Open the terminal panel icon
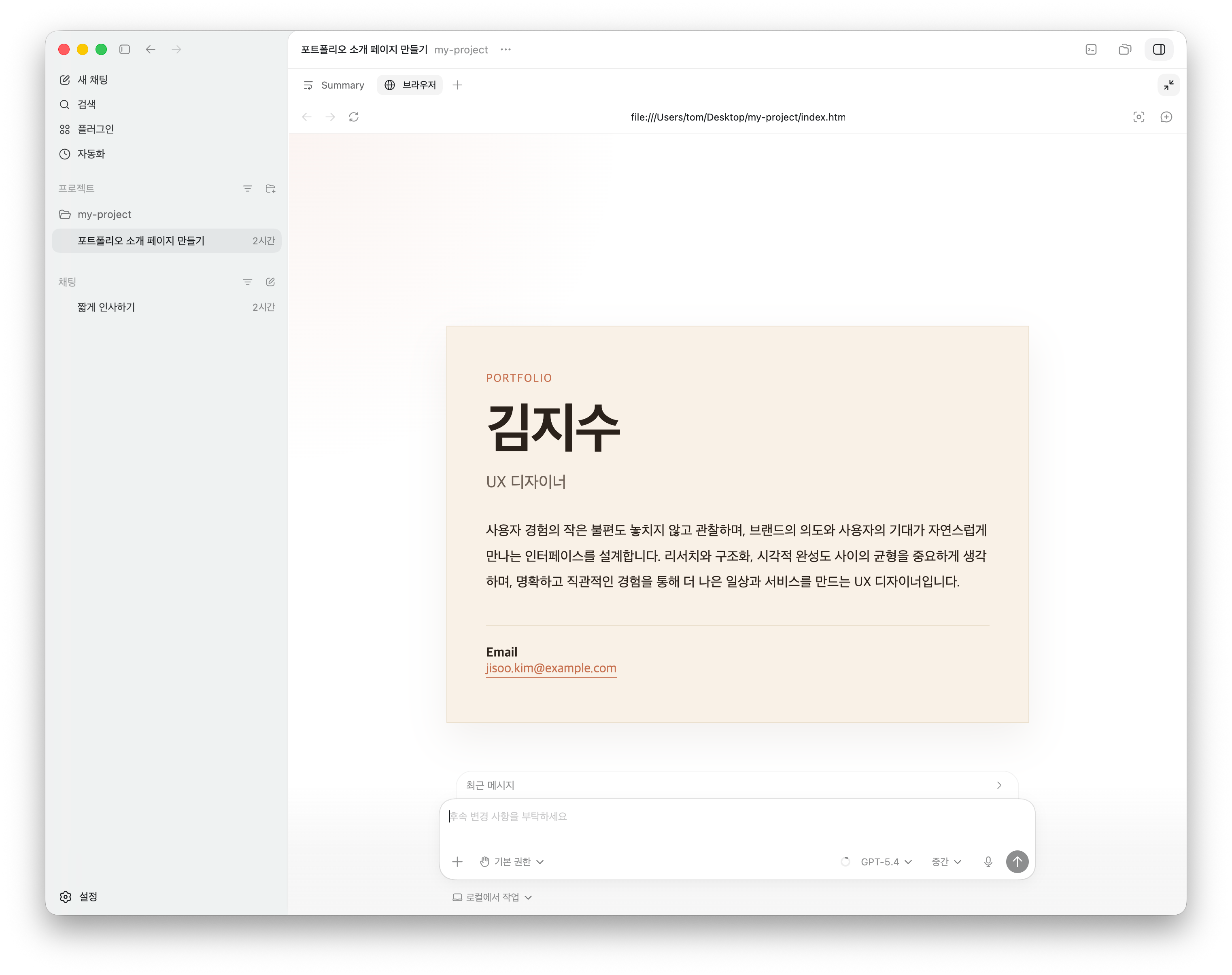The height and width of the screenshot is (975, 1232). point(1091,50)
